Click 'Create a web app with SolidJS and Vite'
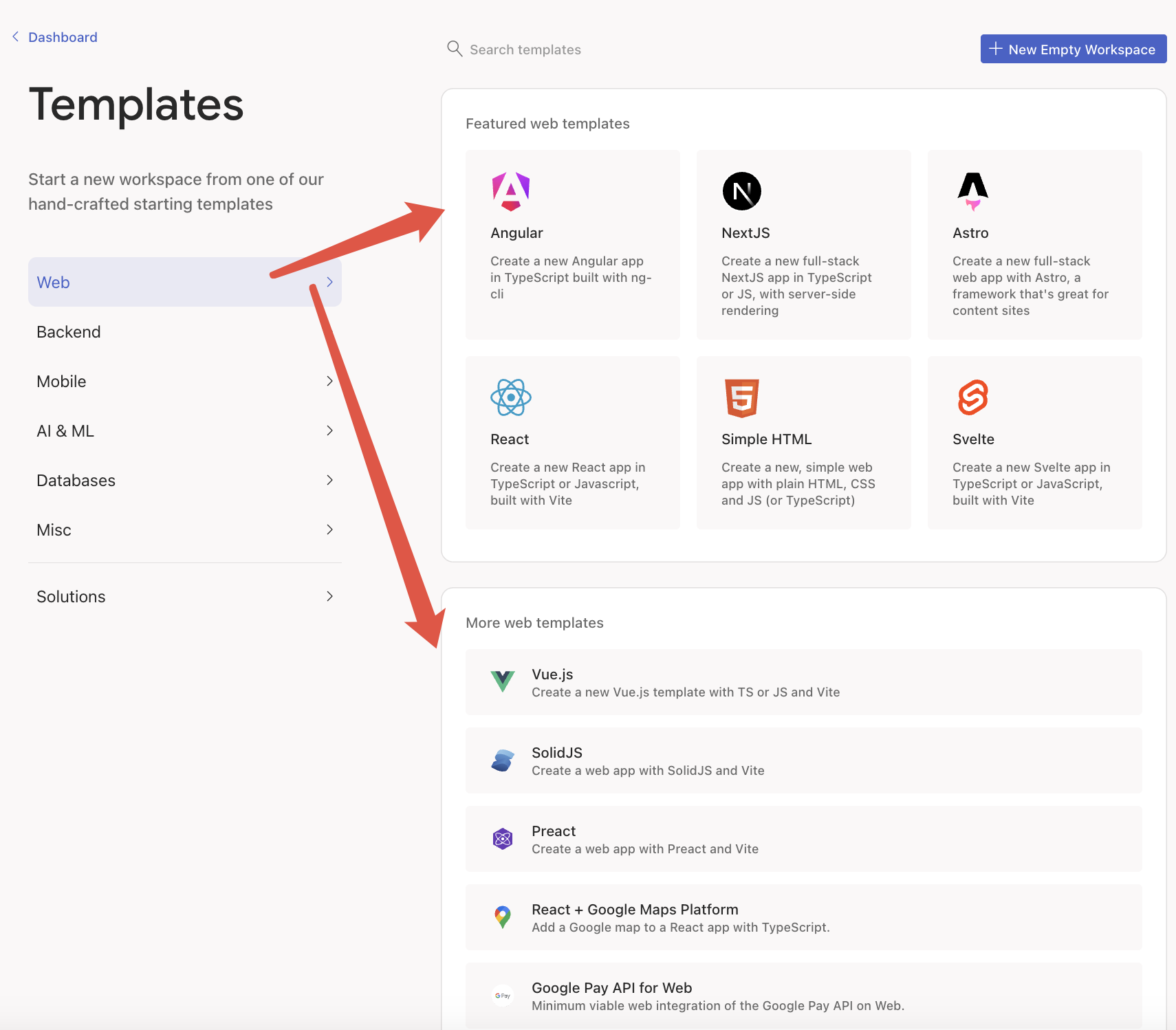 click(x=648, y=771)
